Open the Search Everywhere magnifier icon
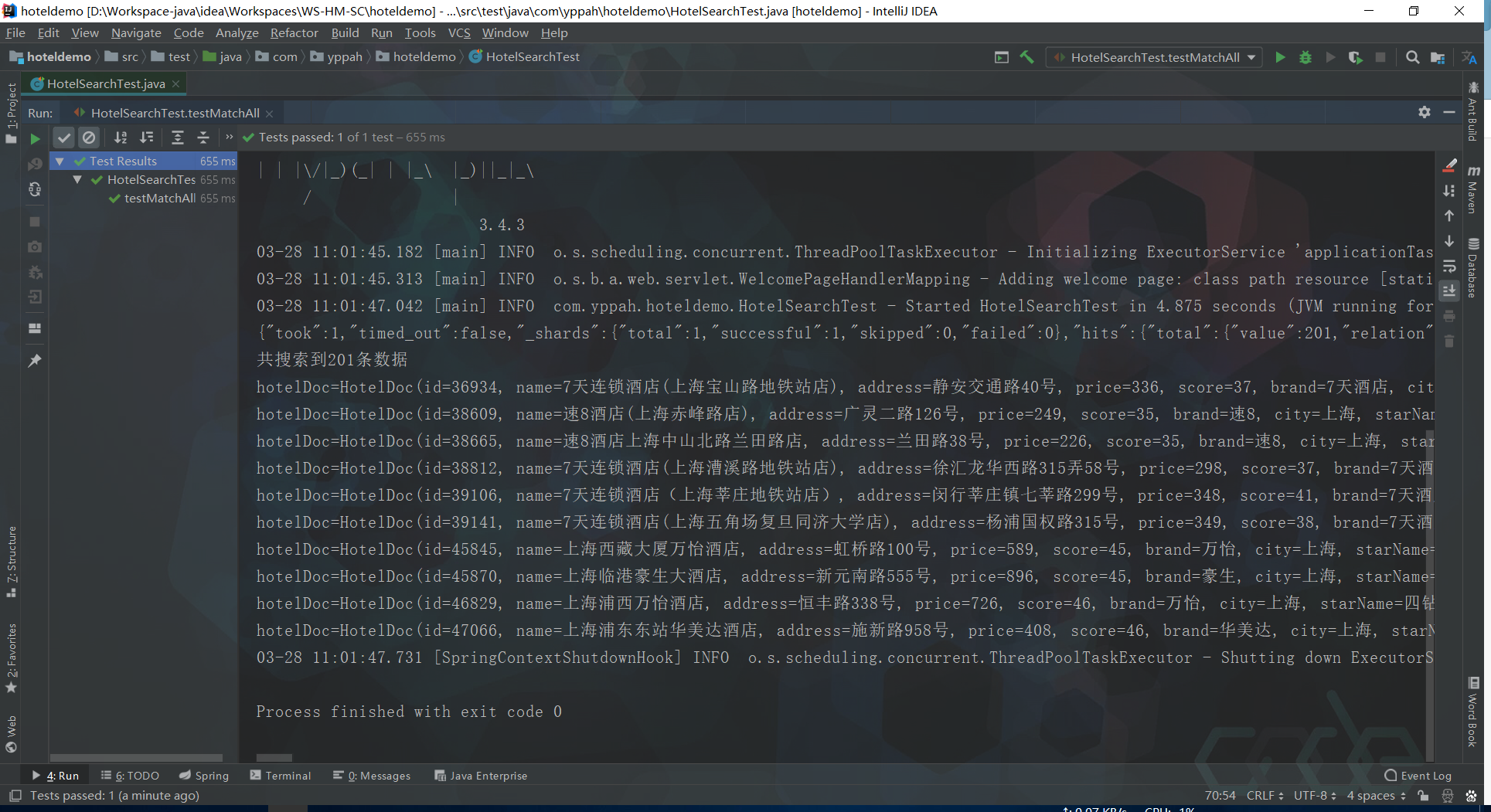Image resolution: width=1491 pixels, height=812 pixels. click(1412, 56)
